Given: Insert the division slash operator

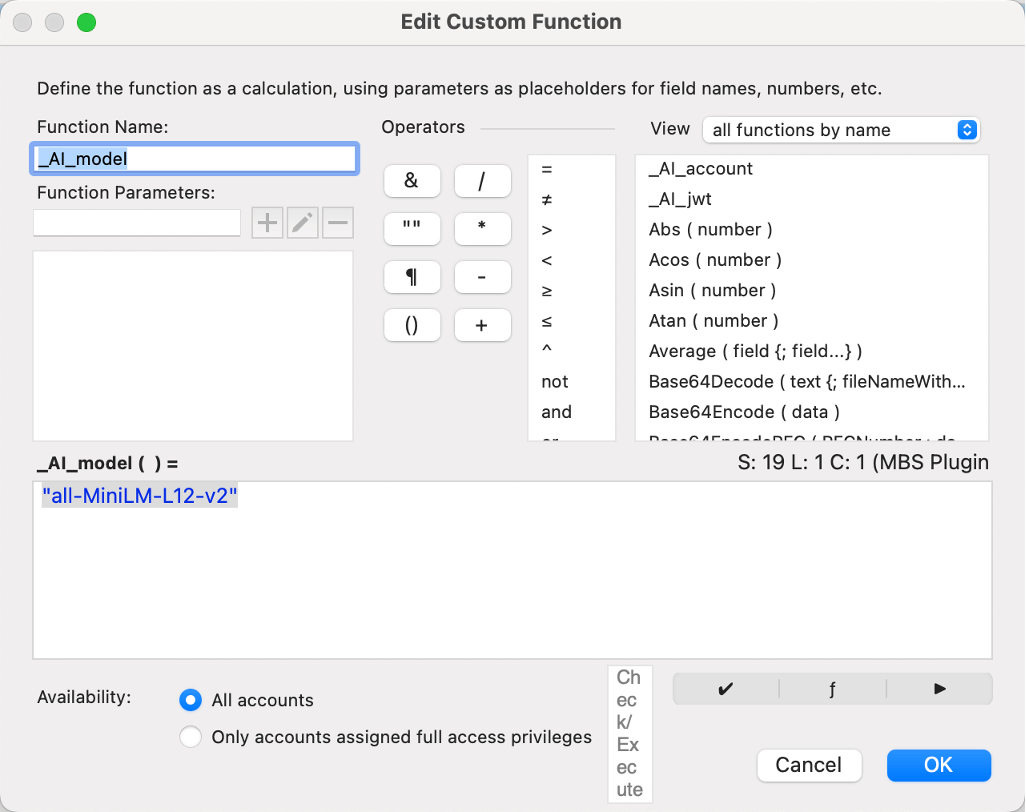Looking at the screenshot, I should pos(482,181).
